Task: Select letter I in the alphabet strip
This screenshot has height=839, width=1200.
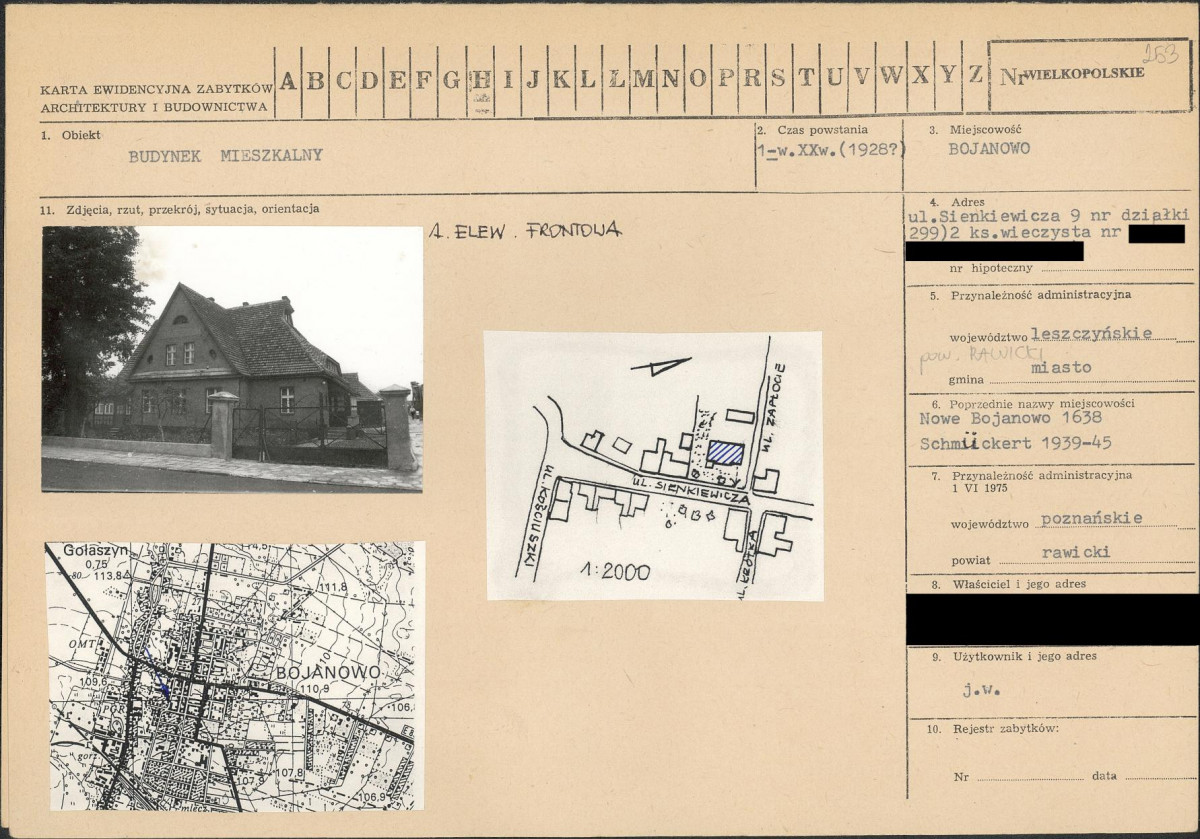Action: click(507, 80)
